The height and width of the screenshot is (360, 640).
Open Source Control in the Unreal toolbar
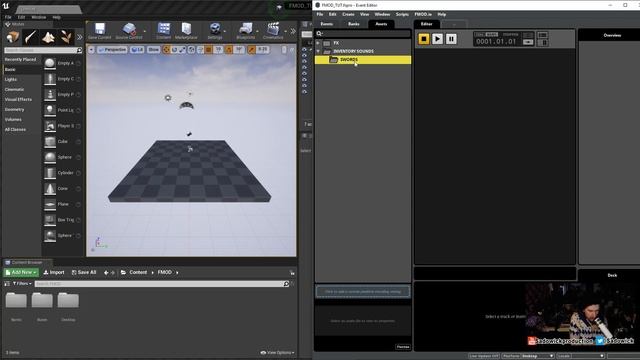pyautogui.click(x=129, y=31)
